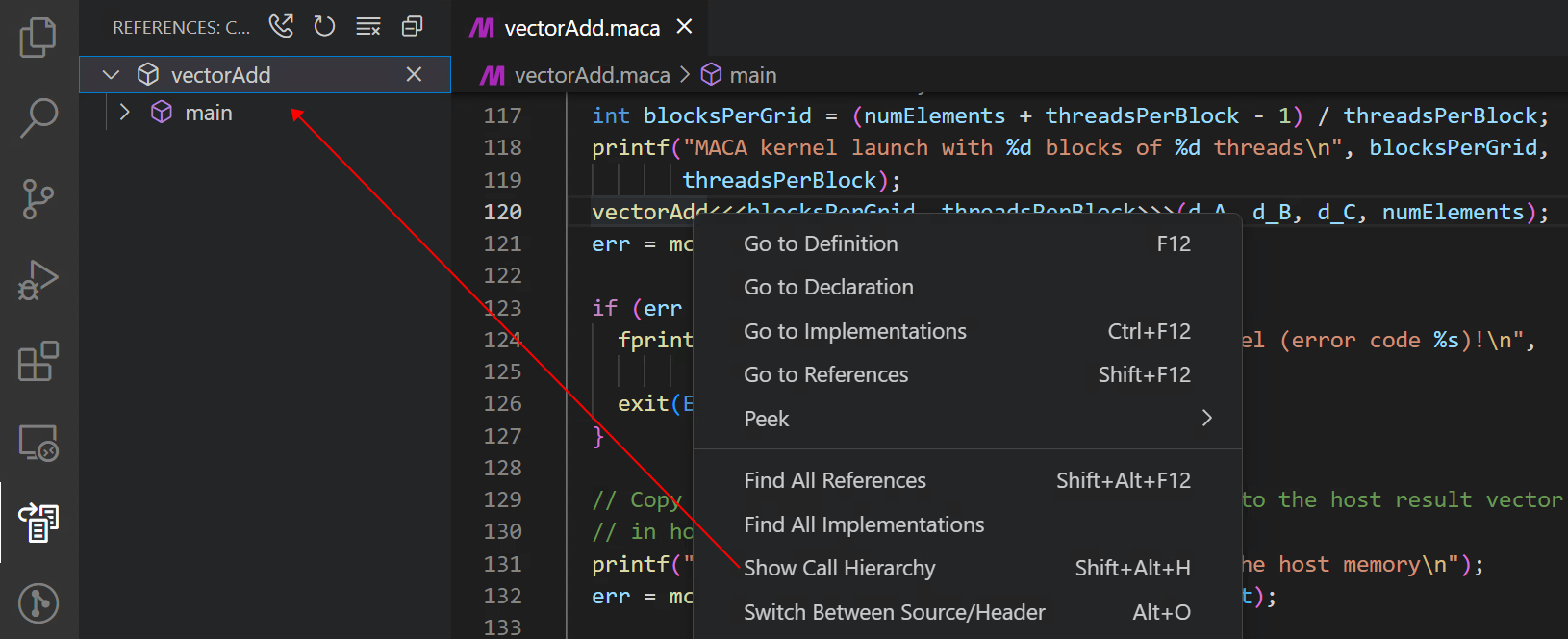Open the Search view in activity bar
The width and height of the screenshot is (1568, 639).
[38, 117]
